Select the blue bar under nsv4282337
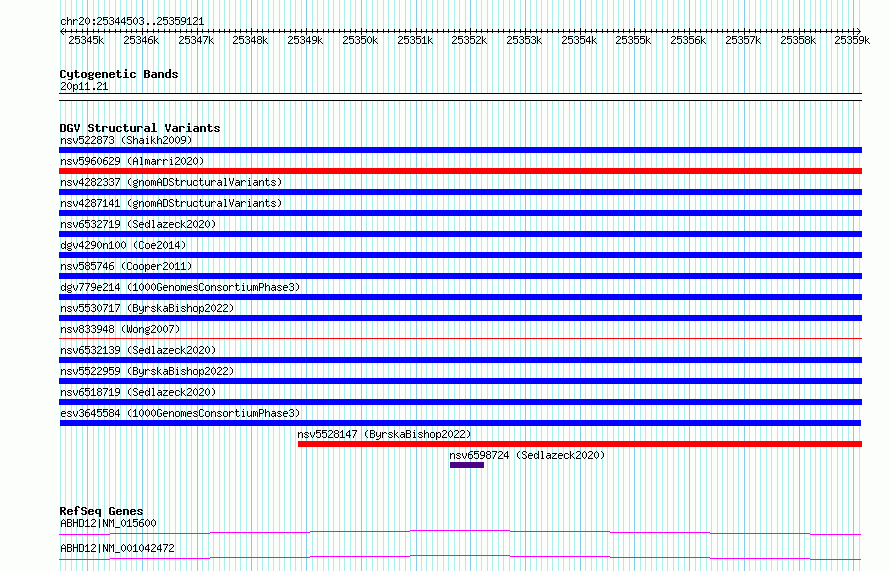 460,192
